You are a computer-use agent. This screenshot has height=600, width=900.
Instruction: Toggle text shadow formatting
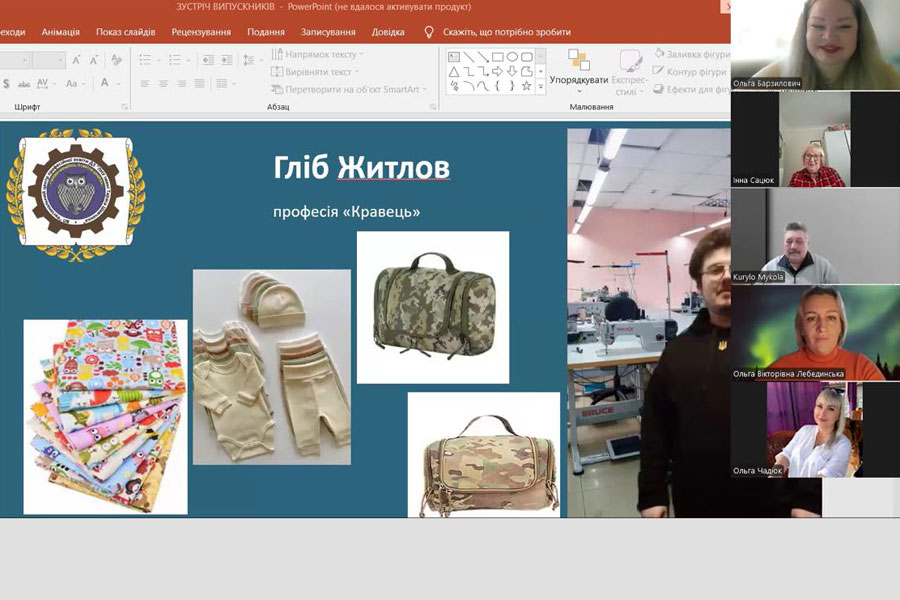[x=5, y=84]
